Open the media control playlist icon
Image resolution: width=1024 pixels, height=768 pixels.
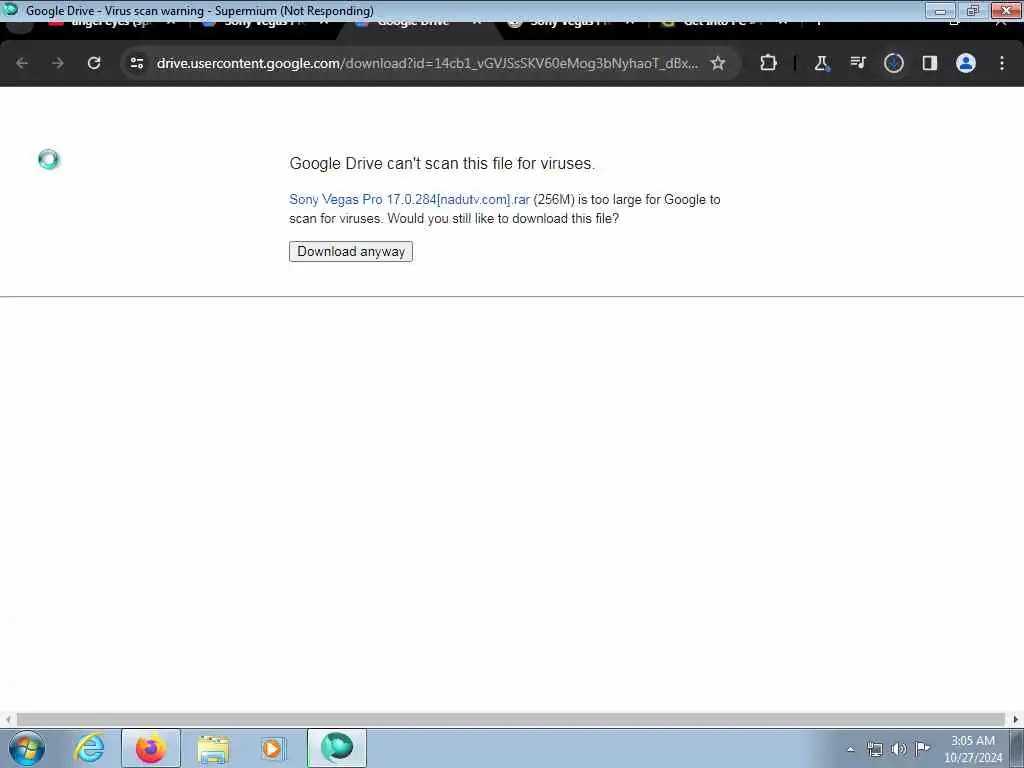coord(857,63)
